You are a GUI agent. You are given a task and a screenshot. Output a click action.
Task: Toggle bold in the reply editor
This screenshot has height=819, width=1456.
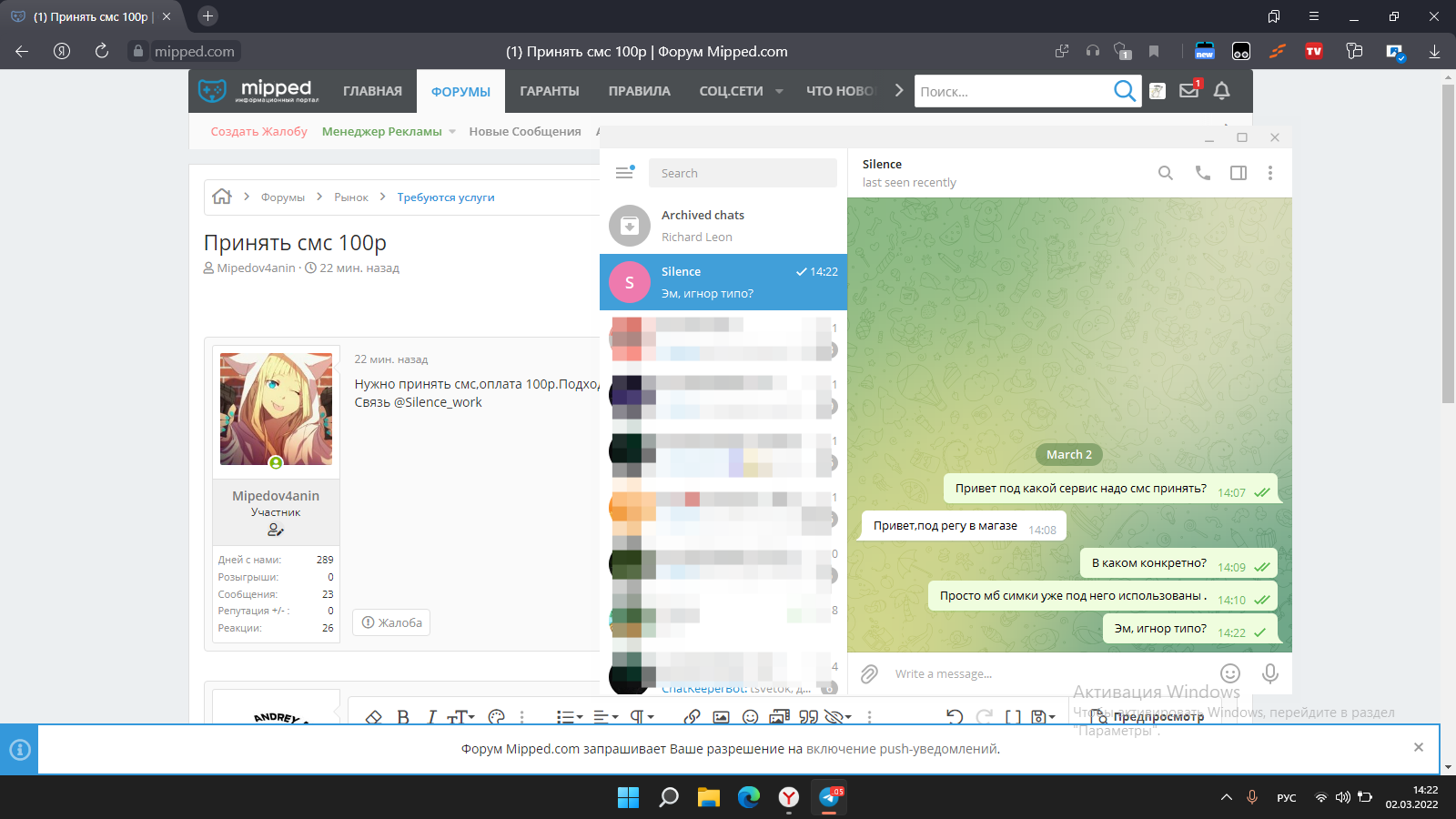pyautogui.click(x=403, y=717)
